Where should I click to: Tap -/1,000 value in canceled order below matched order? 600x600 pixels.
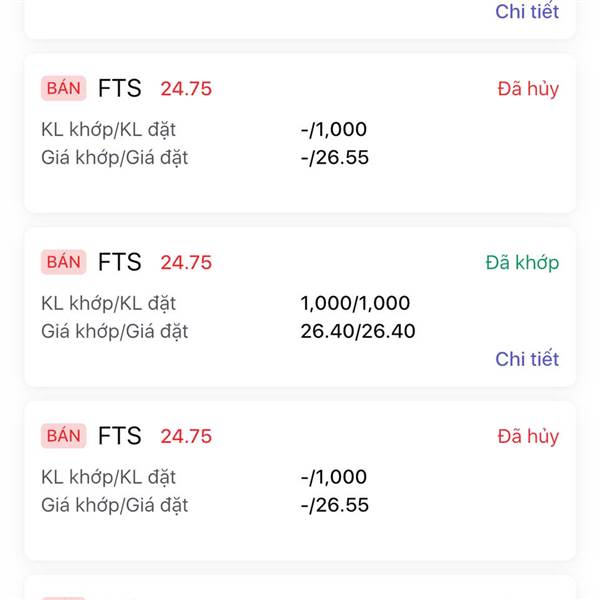pyautogui.click(x=334, y=478)
